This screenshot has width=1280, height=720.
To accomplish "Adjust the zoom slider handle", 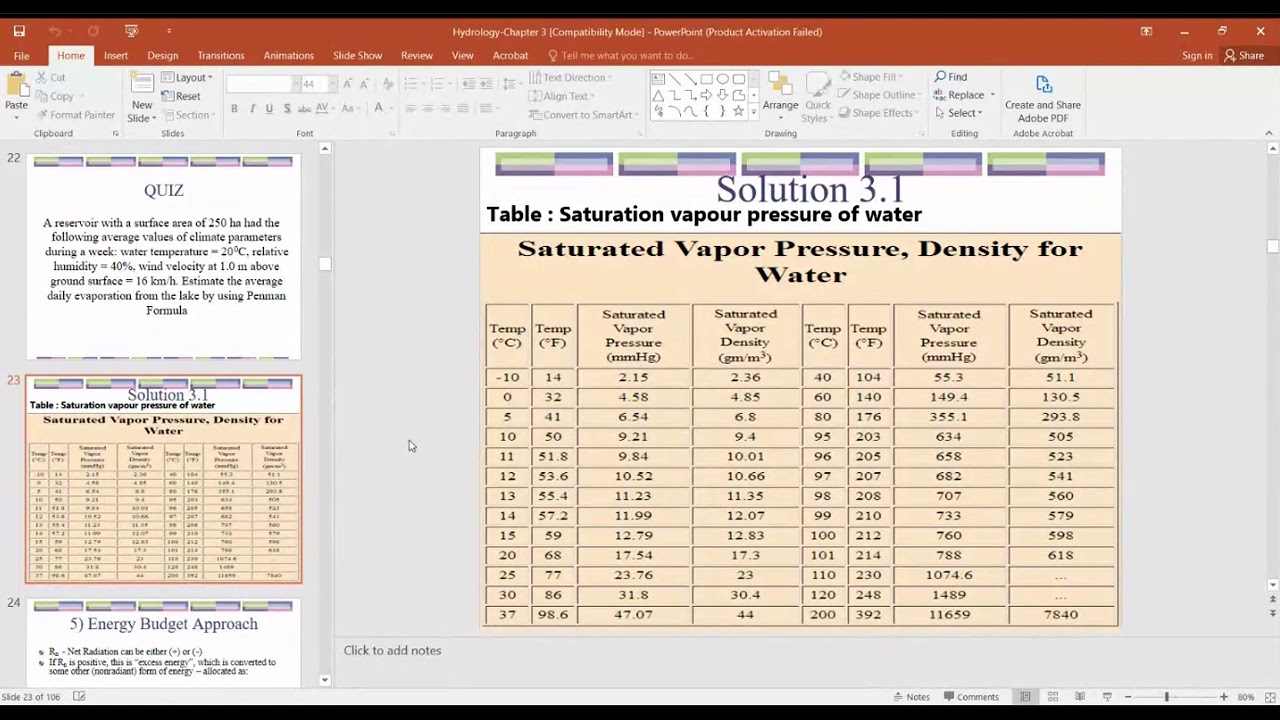I will [1166, 697].
